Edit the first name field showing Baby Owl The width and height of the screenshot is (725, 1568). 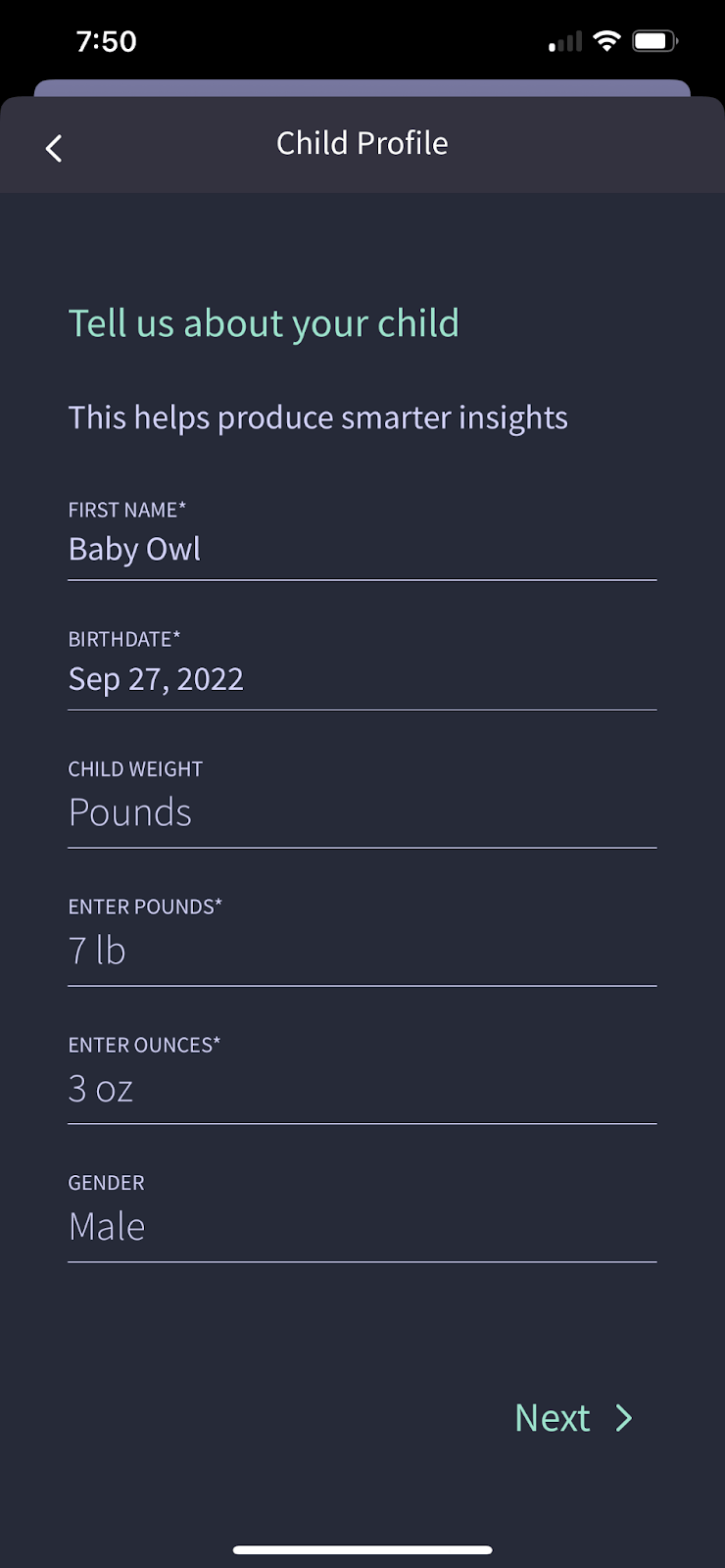(x=361, y=550)
